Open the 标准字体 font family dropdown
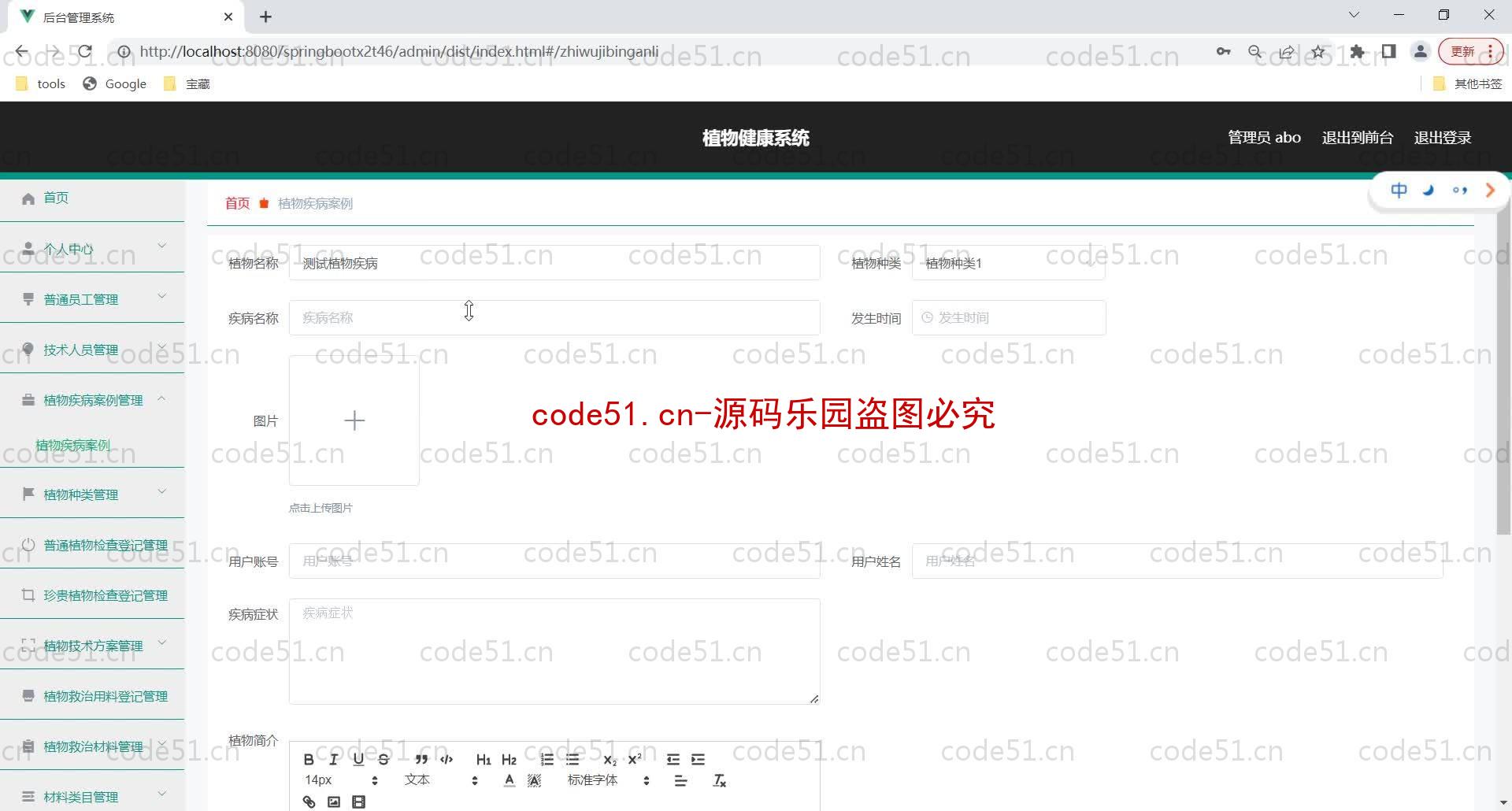The image size is (1512, 811). point(609,780)
